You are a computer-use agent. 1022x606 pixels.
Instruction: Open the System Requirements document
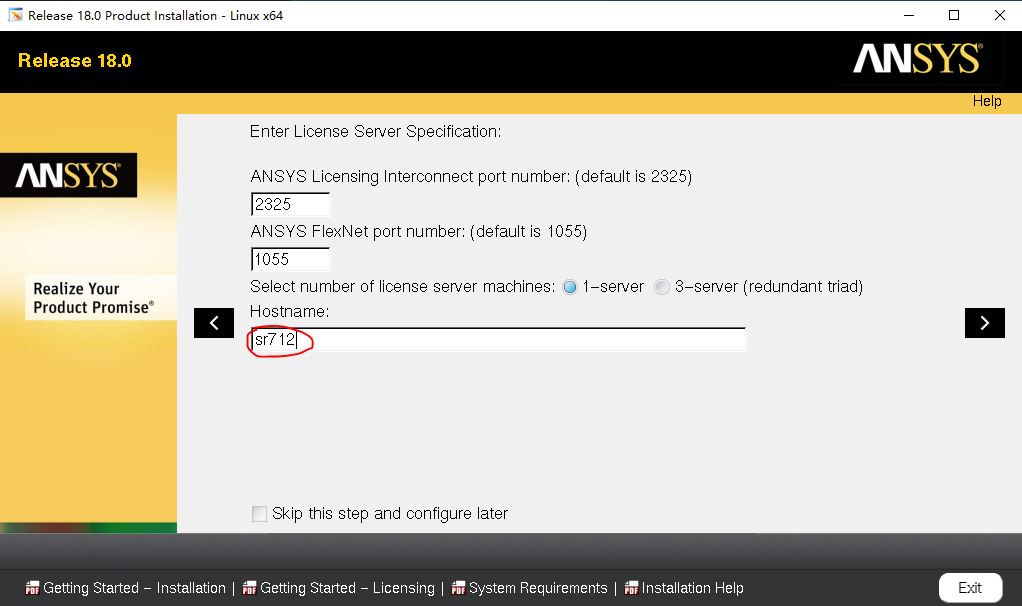538,588
